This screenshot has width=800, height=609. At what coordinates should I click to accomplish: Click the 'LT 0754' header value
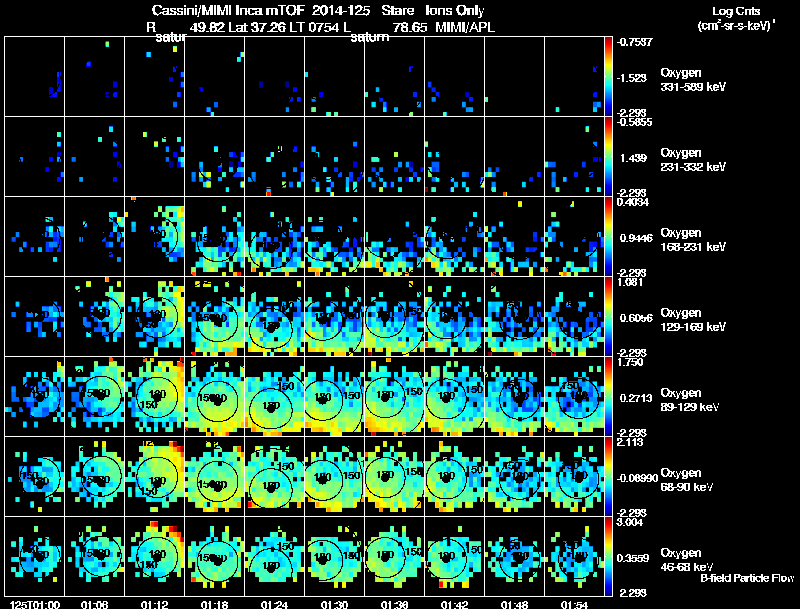314,27
